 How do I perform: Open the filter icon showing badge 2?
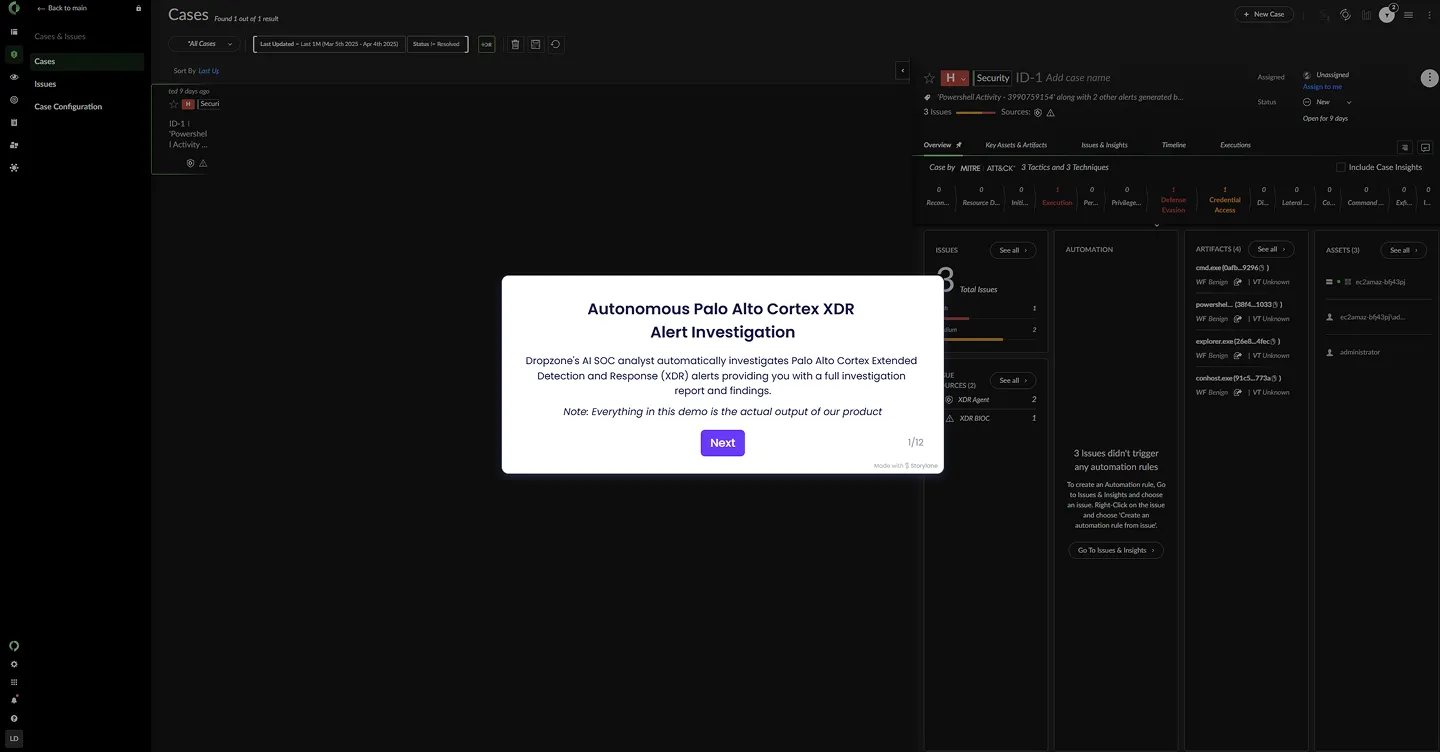click(1387, 14)
